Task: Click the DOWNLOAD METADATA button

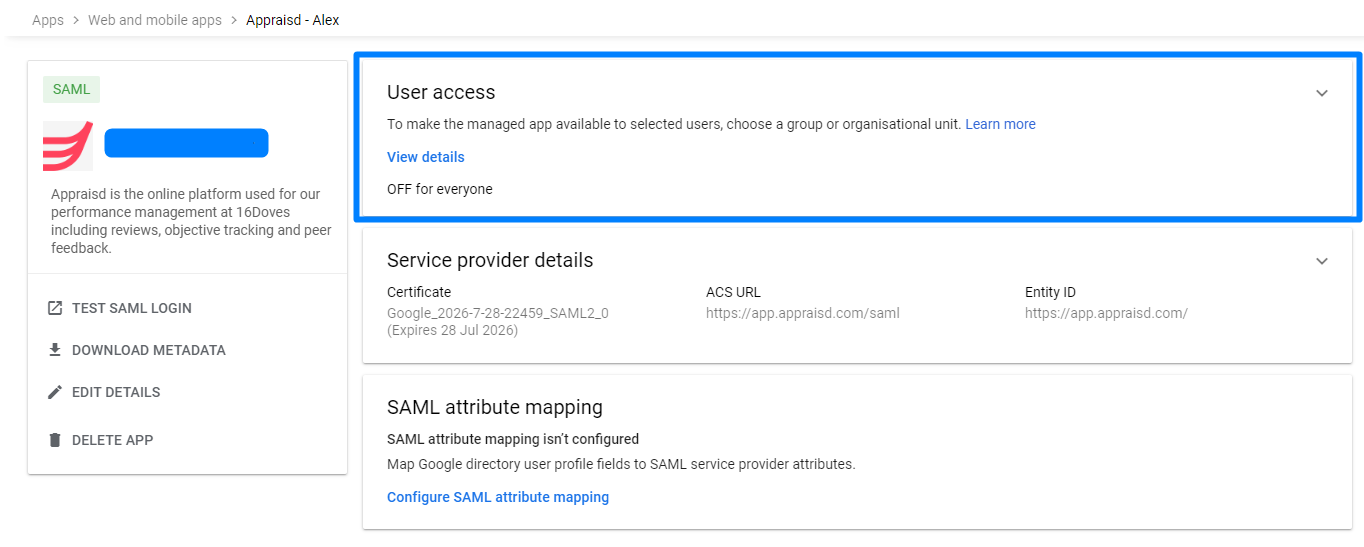Action: point(137,350)
